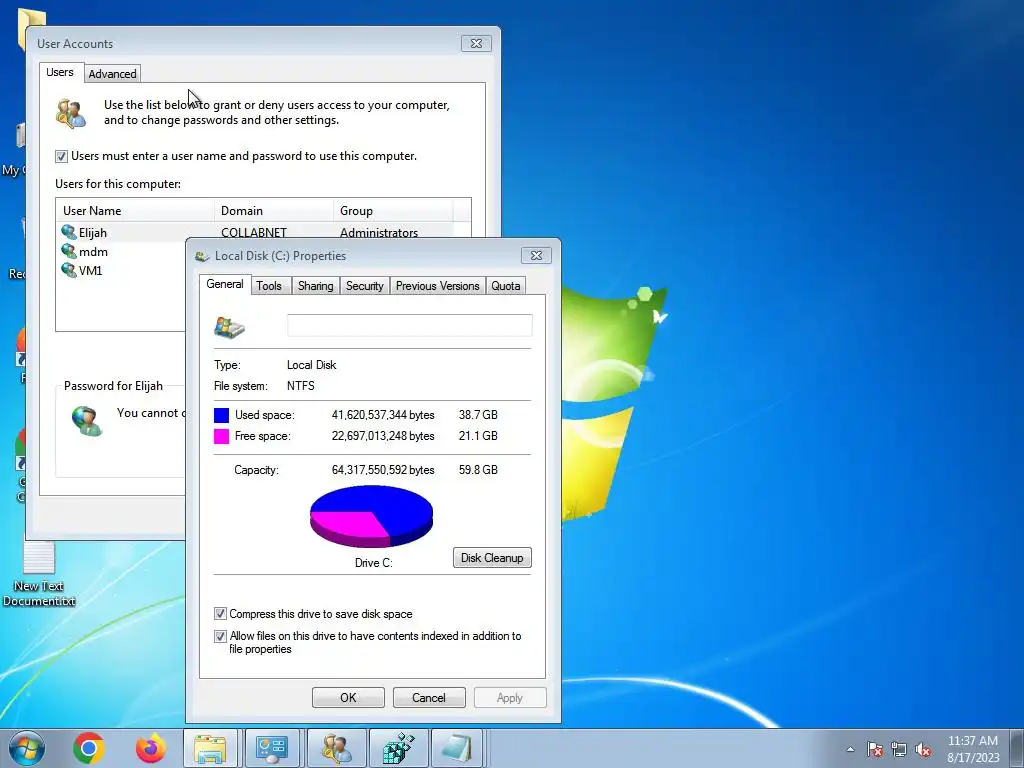Click the 41,620,537,344 bytes used value
Image resolution: width=1024 pixels, height=768 pixels.
pyautogui.click(x=383, y=415)
